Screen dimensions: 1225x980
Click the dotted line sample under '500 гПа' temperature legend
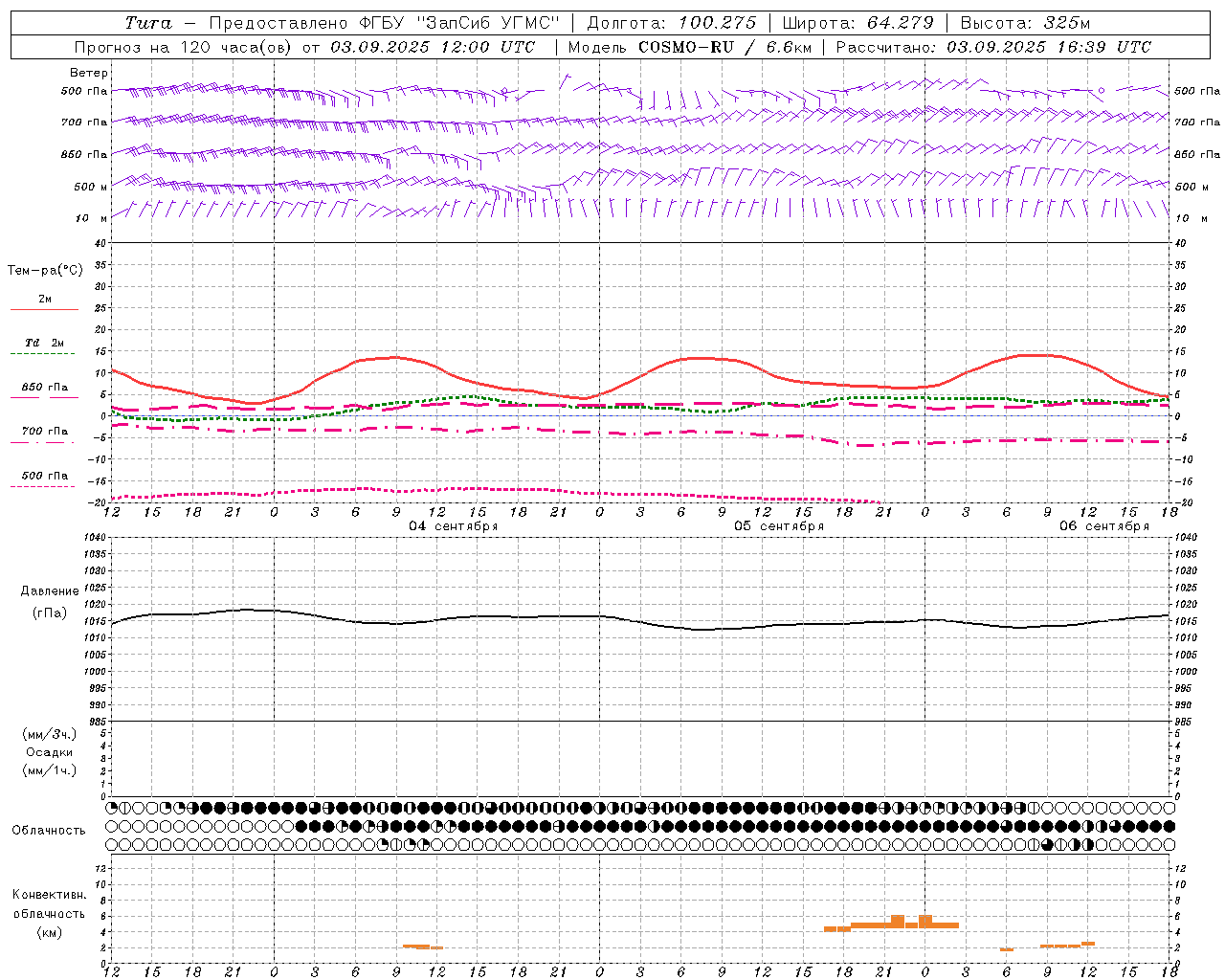(42, 486)
